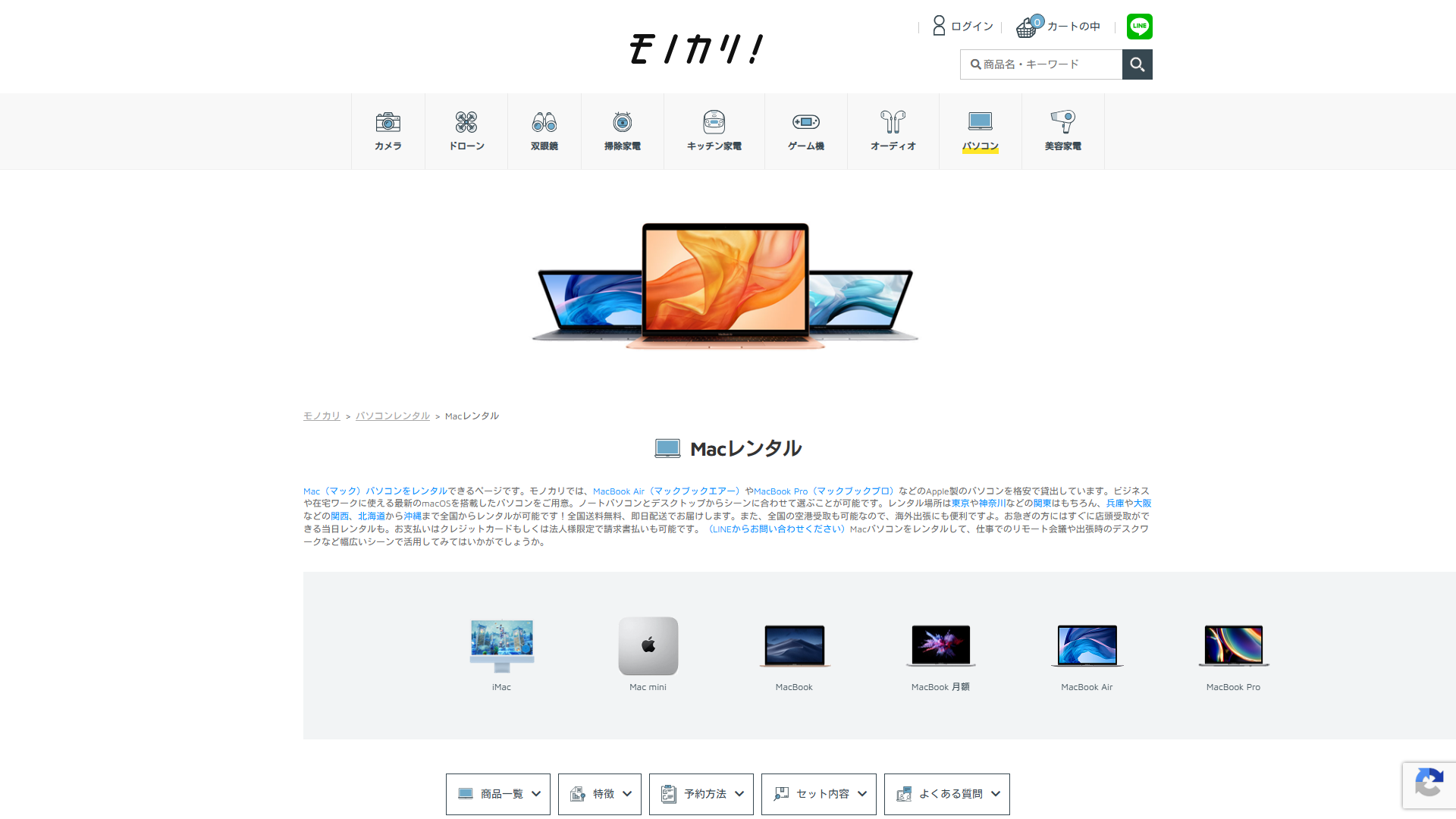Follow the パソコンレンタル breadcrumb link

point(393,416)
